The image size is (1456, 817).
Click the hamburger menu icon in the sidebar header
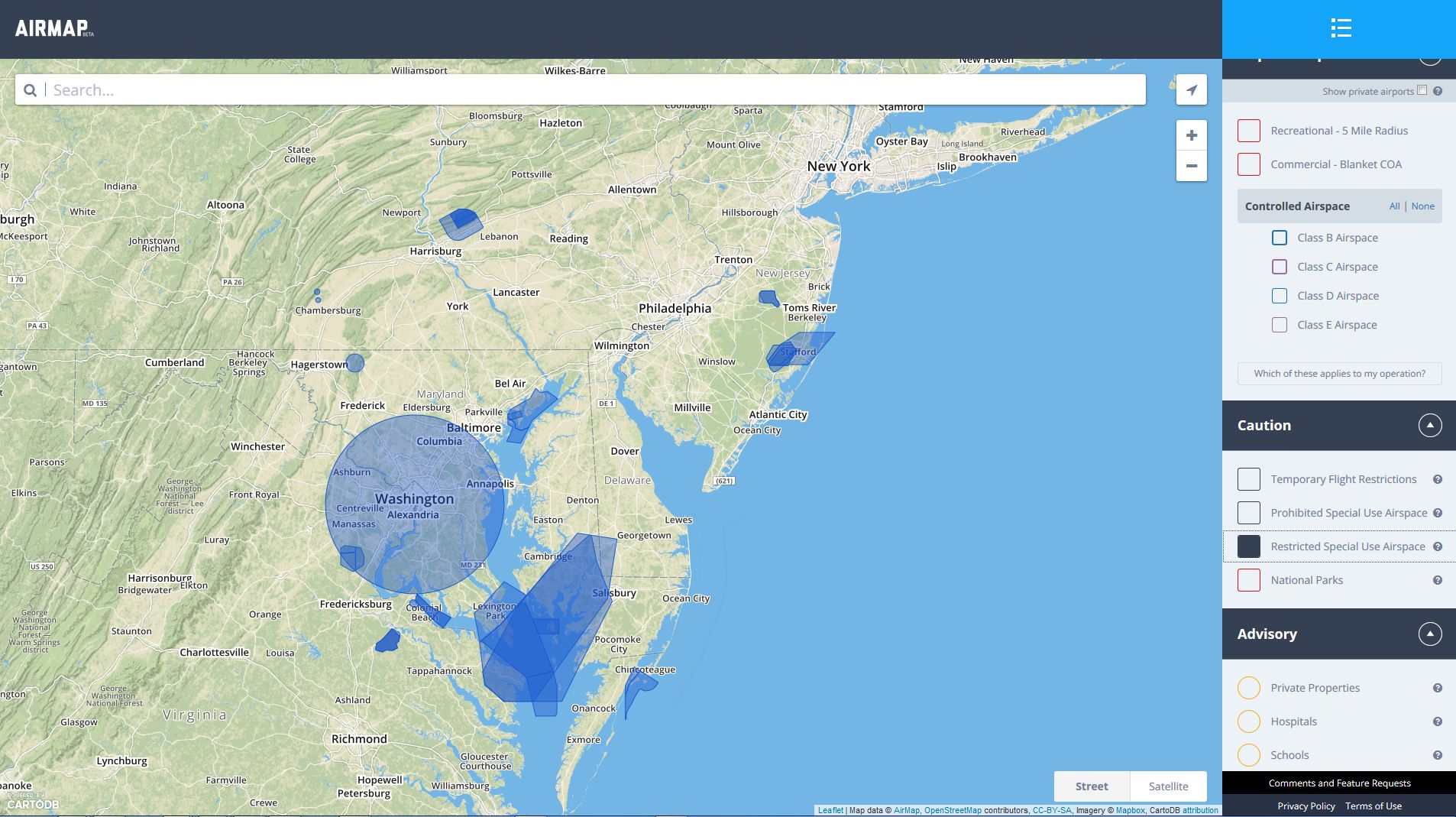(x=1341, y=29)
